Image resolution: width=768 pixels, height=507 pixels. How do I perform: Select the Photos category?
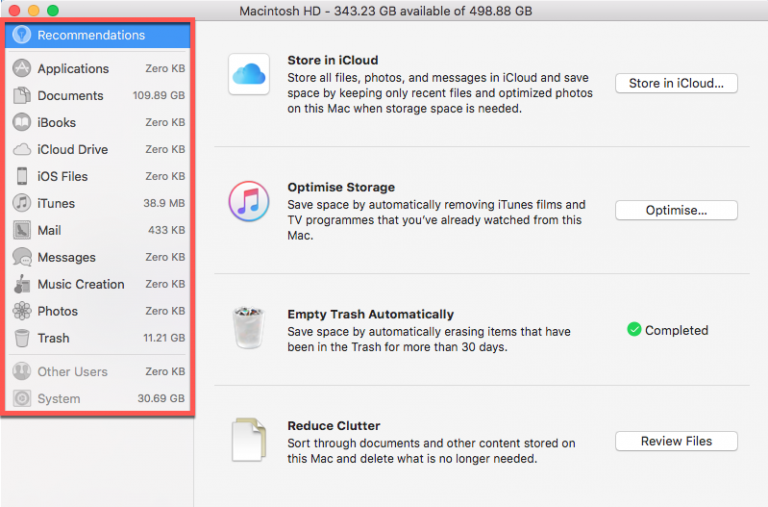pyautogui.click(x=97, y=311)
